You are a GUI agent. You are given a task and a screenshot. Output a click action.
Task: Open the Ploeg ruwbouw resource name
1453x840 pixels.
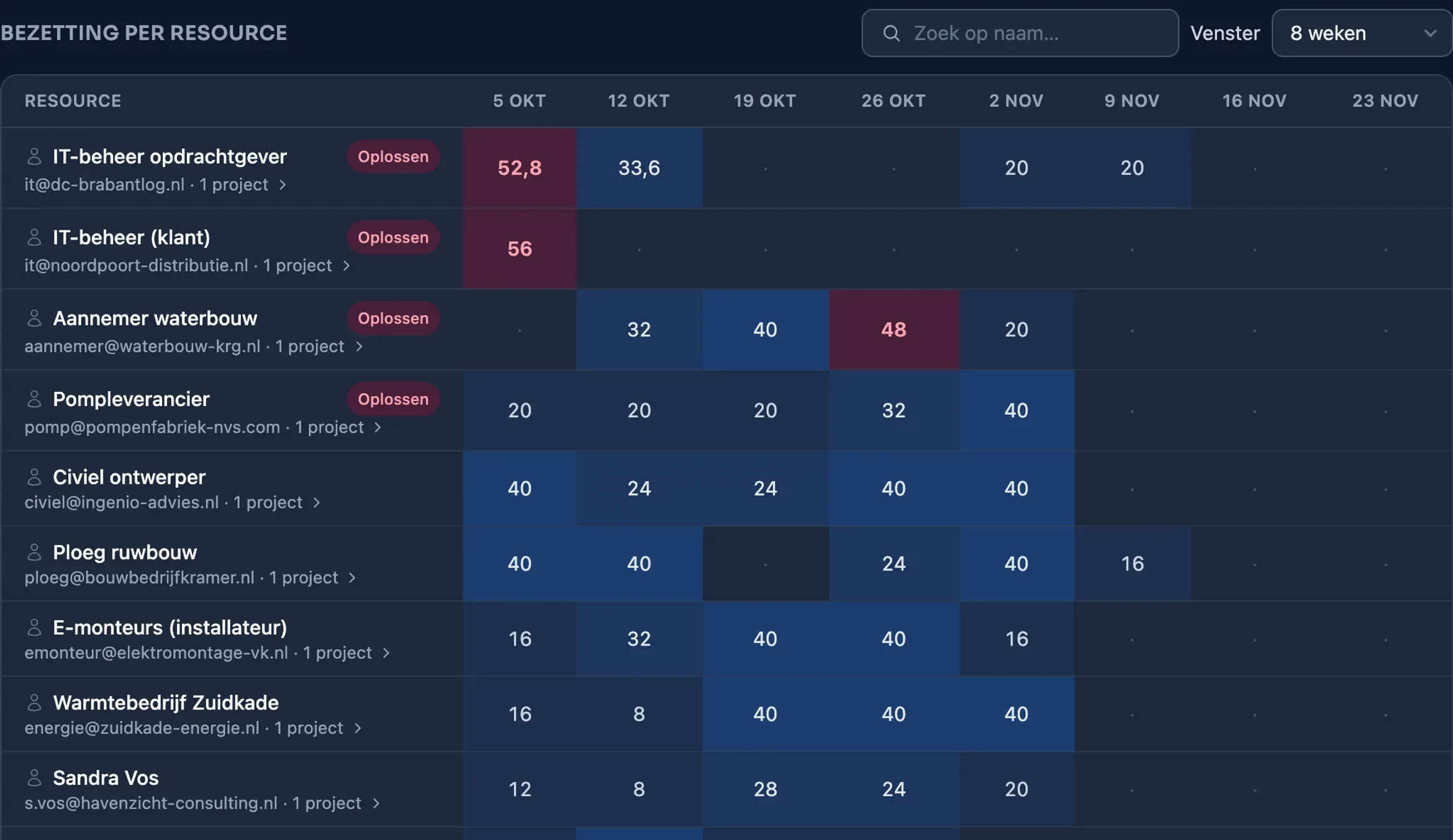coord(125,552)
